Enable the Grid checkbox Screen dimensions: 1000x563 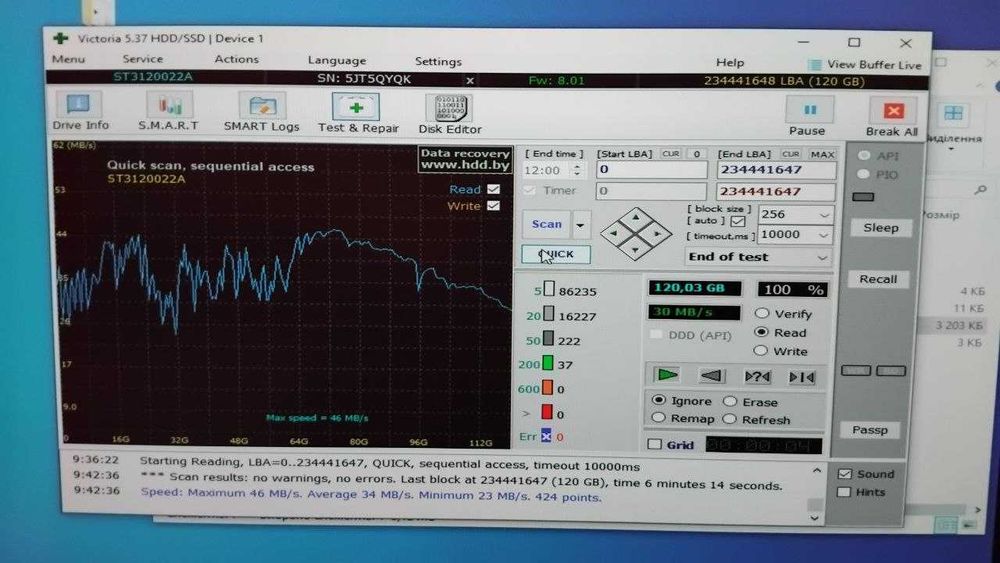[x=654, y=444]
